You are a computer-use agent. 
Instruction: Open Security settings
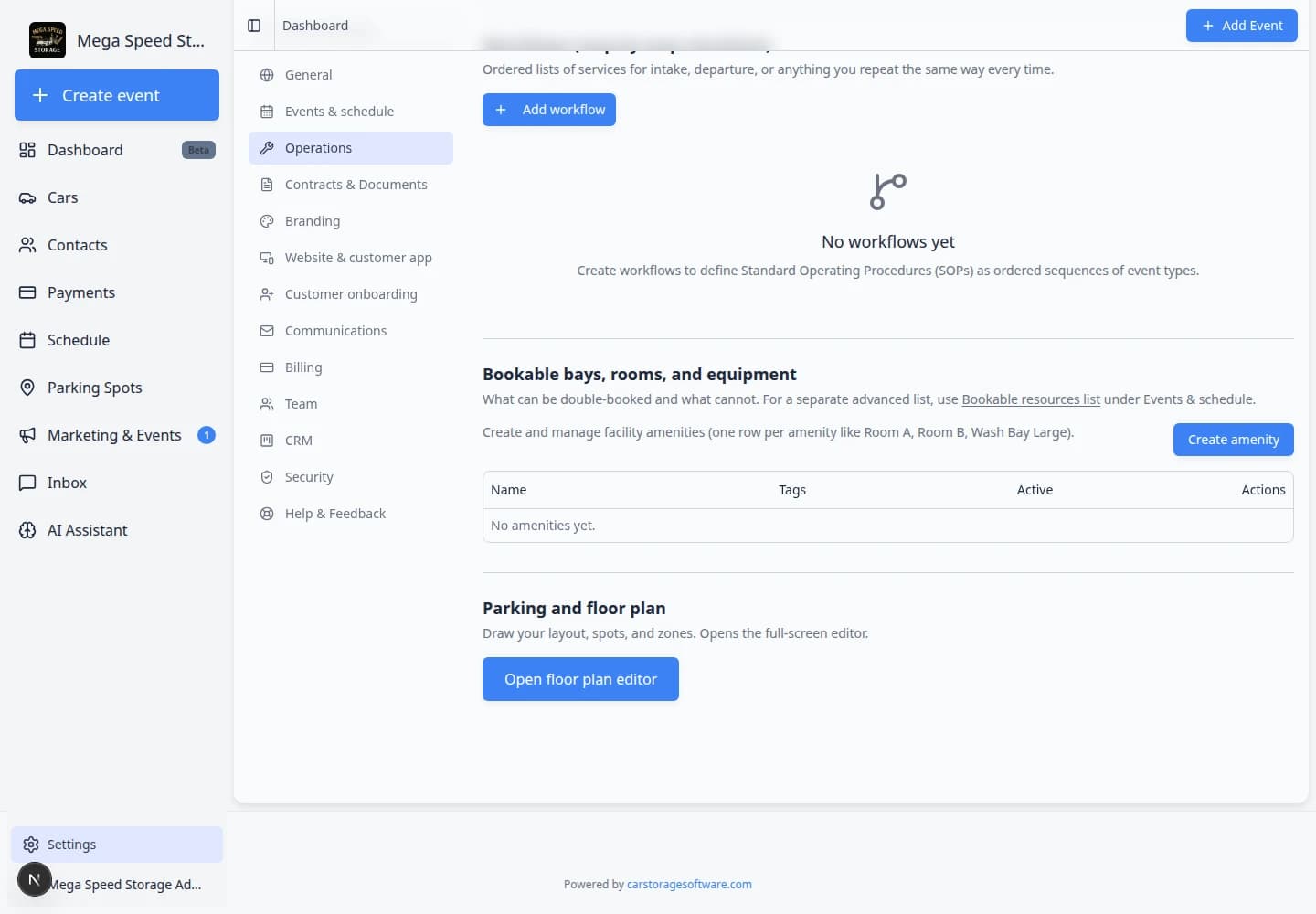tap(351, 477)
